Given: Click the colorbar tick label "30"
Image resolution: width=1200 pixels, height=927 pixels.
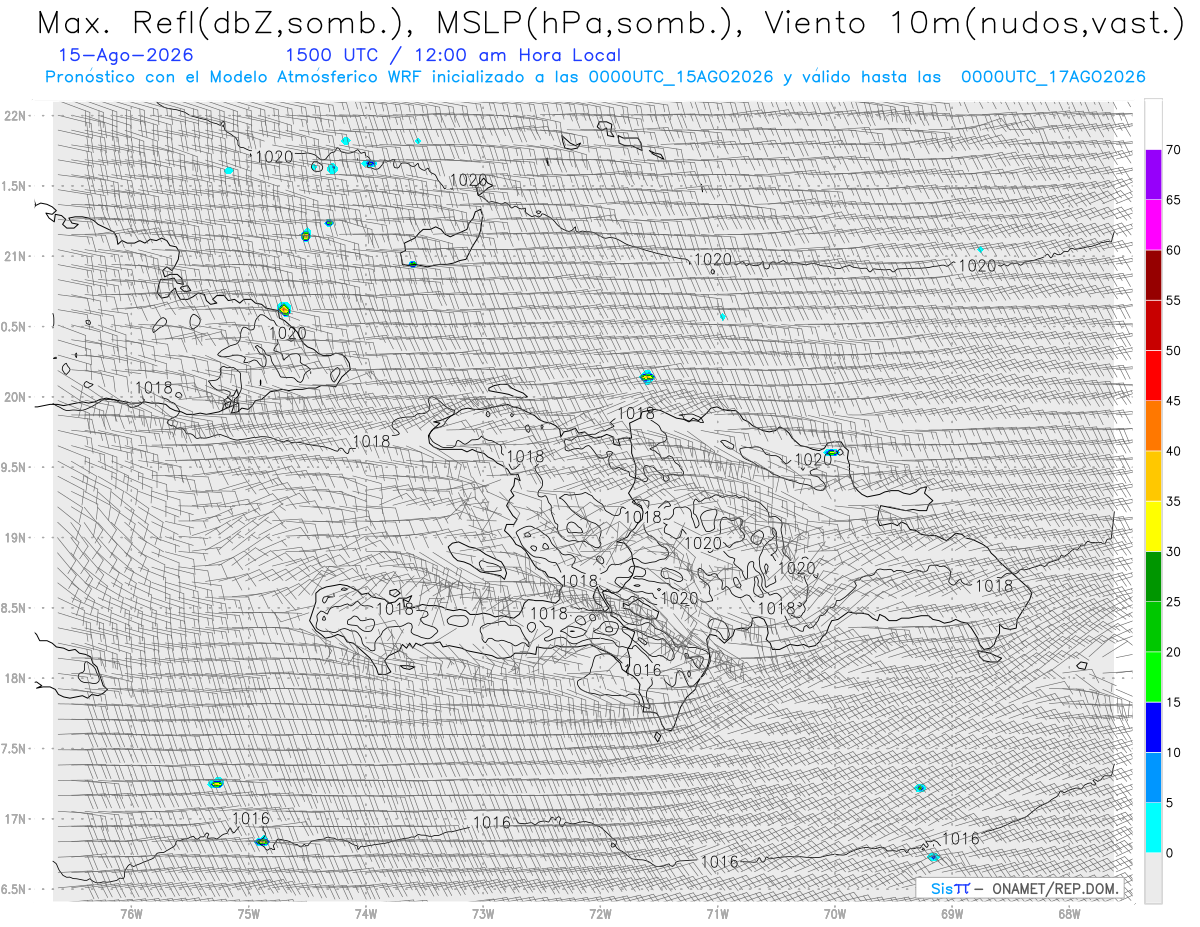Looking at the screenshot, I should 1174,552.
